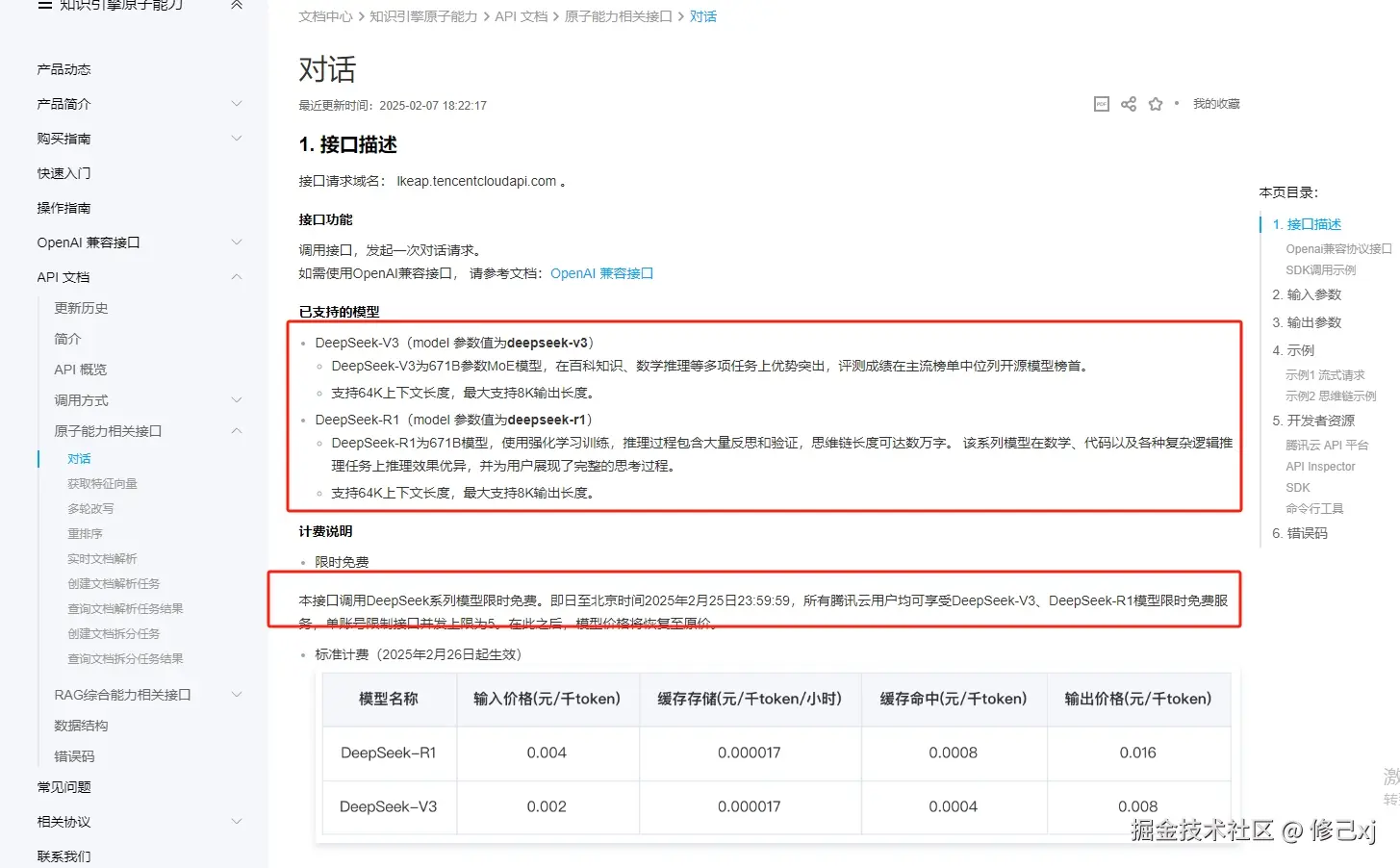Select 对话 in sidebar tree

point(79,459)
